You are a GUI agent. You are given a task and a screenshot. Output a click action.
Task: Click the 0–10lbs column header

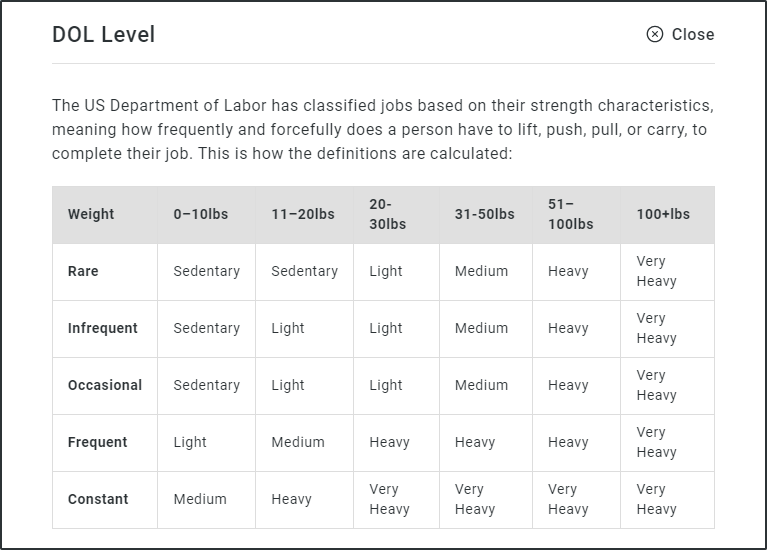pos(201,214)
